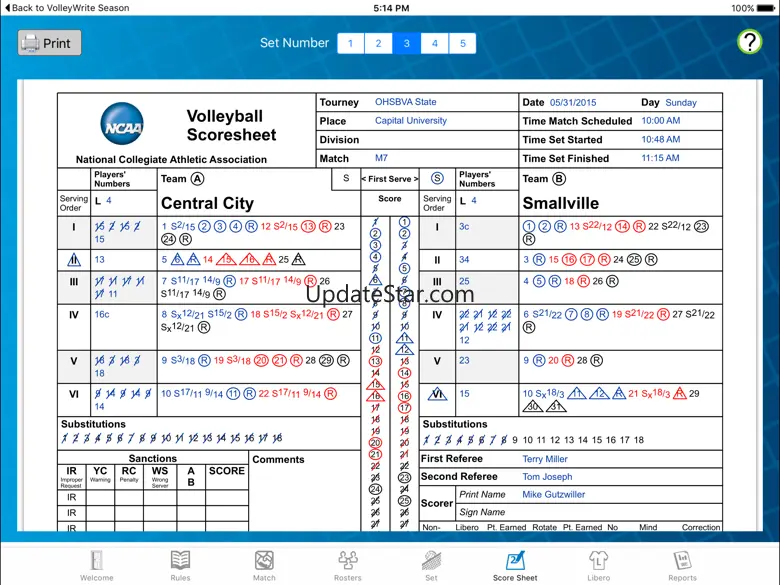Click first referee Terry Miller
The width and height of the screenshot is (780, 585).
545,459
